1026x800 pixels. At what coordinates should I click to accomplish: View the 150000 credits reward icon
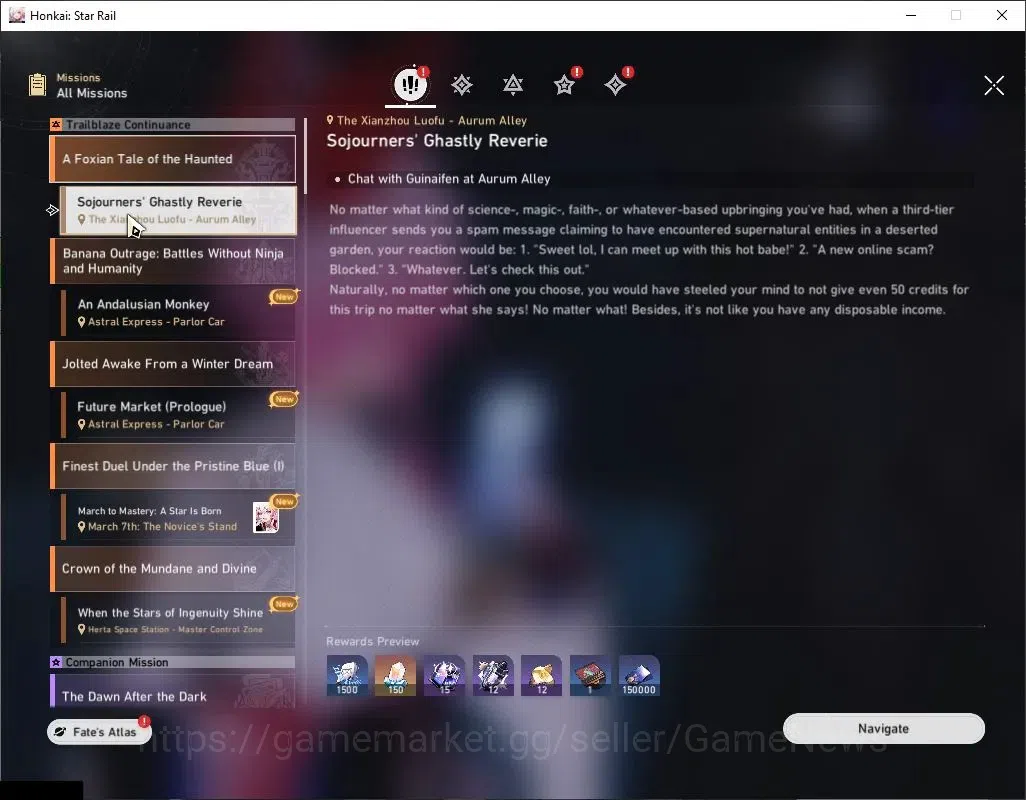pos(639,675)
